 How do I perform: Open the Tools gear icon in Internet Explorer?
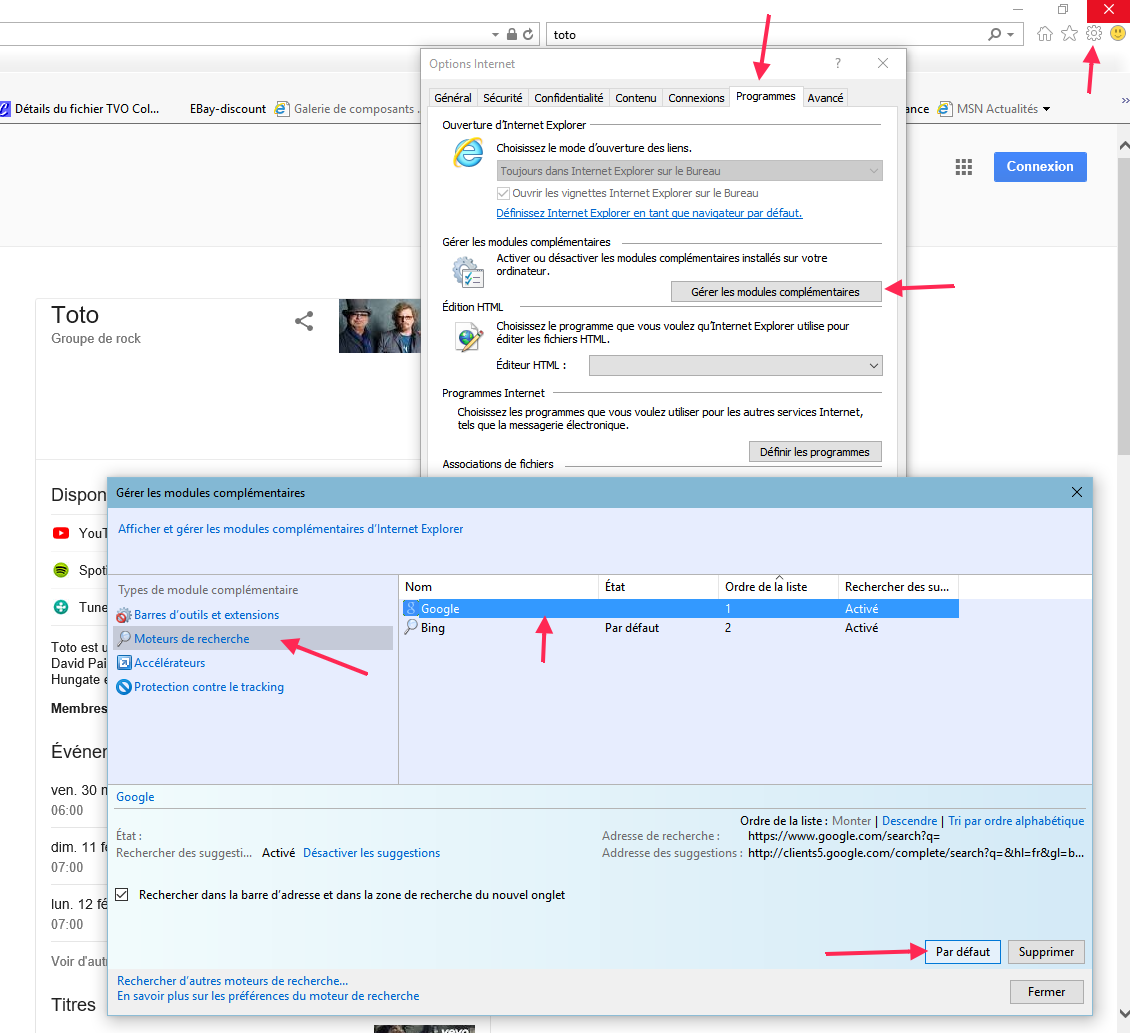(x=1093, y=33)
